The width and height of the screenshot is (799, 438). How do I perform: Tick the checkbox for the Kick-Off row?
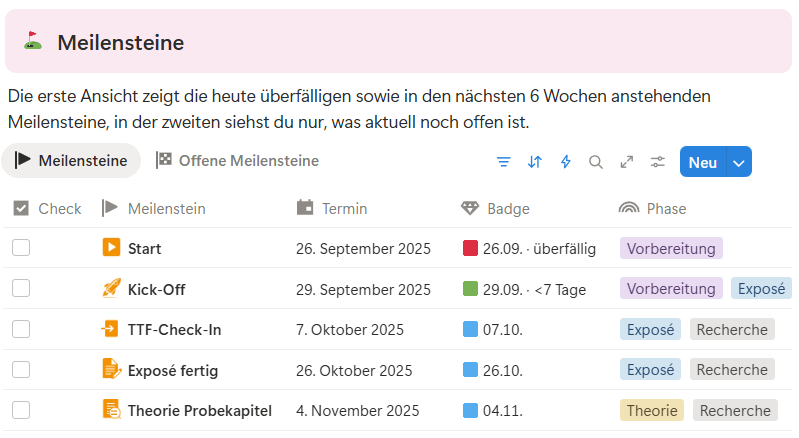click(21, 288)
